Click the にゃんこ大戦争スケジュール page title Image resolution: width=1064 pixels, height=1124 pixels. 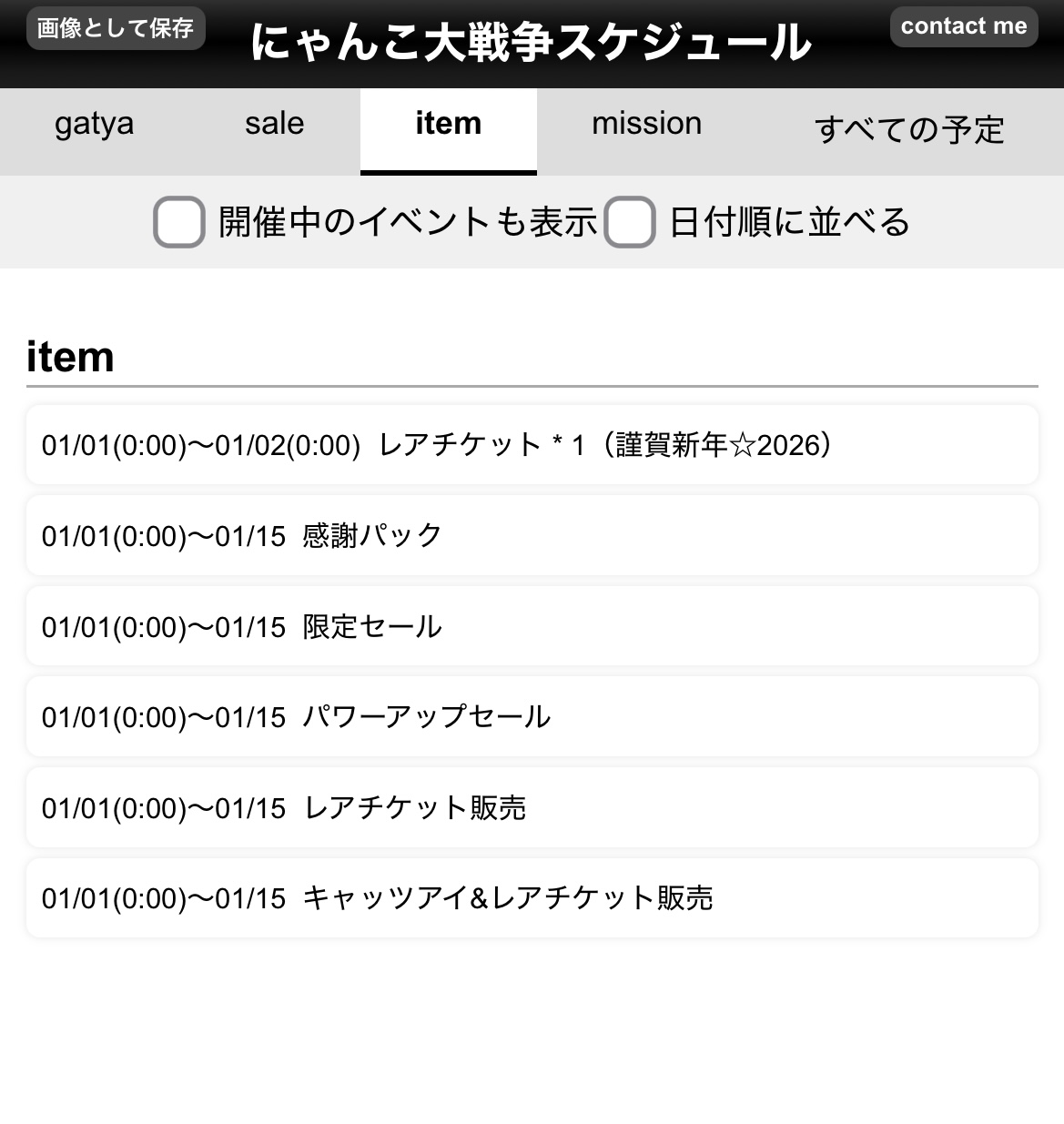531,42
